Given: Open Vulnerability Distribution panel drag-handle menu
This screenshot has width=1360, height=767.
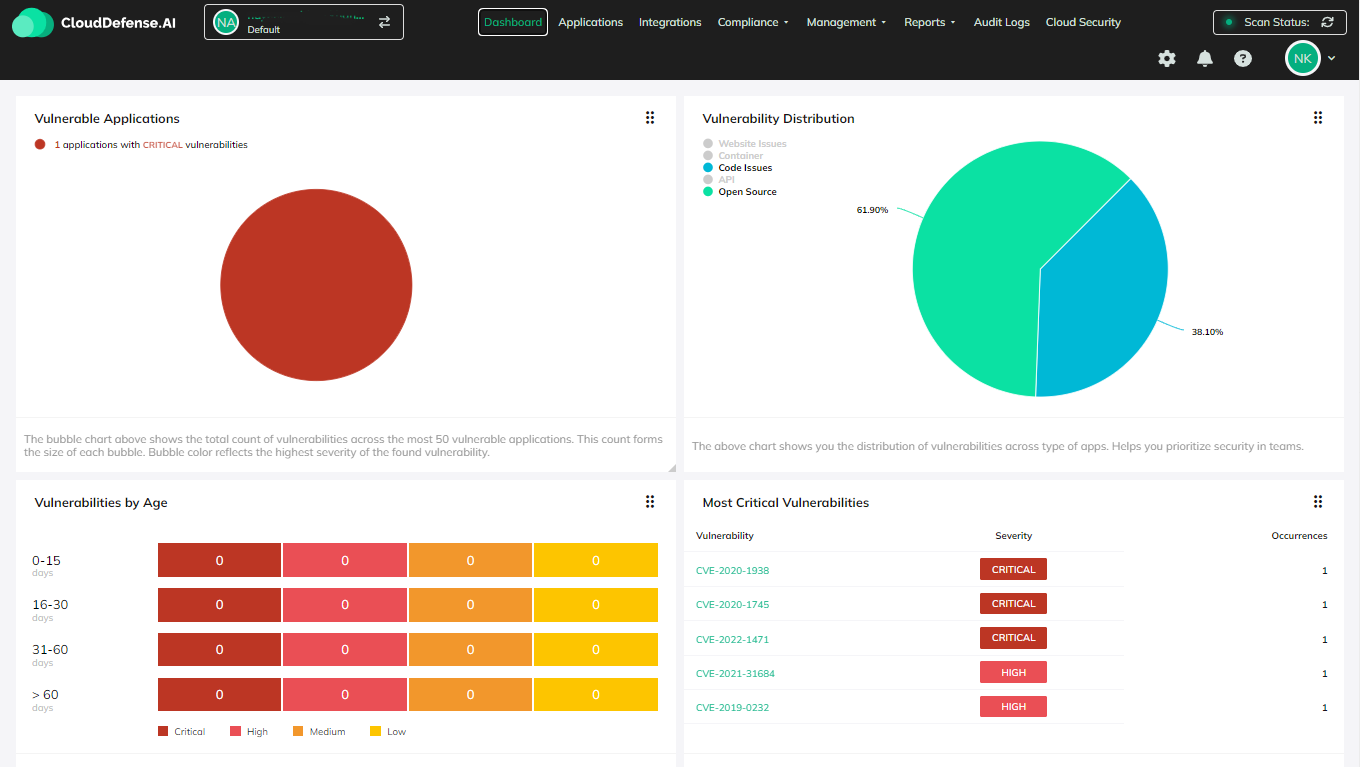Looking at the screenshot, I should coord(1318,118).
